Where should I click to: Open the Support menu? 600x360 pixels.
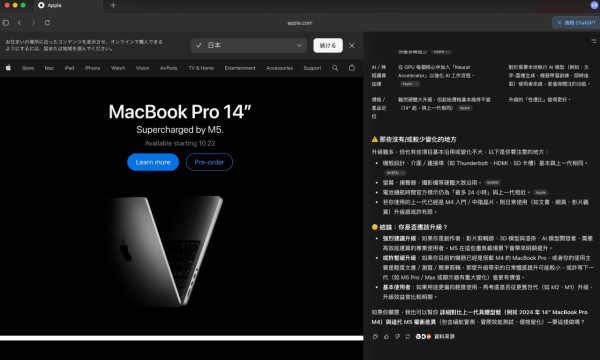pos(312,68)
